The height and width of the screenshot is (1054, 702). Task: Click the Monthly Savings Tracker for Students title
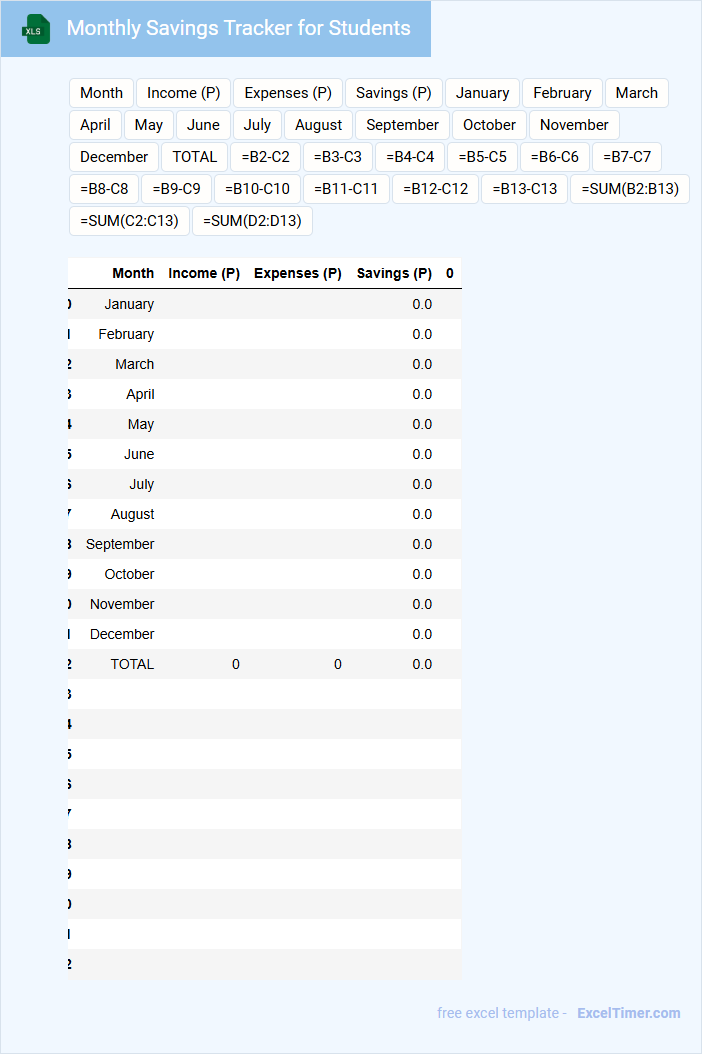239,28
